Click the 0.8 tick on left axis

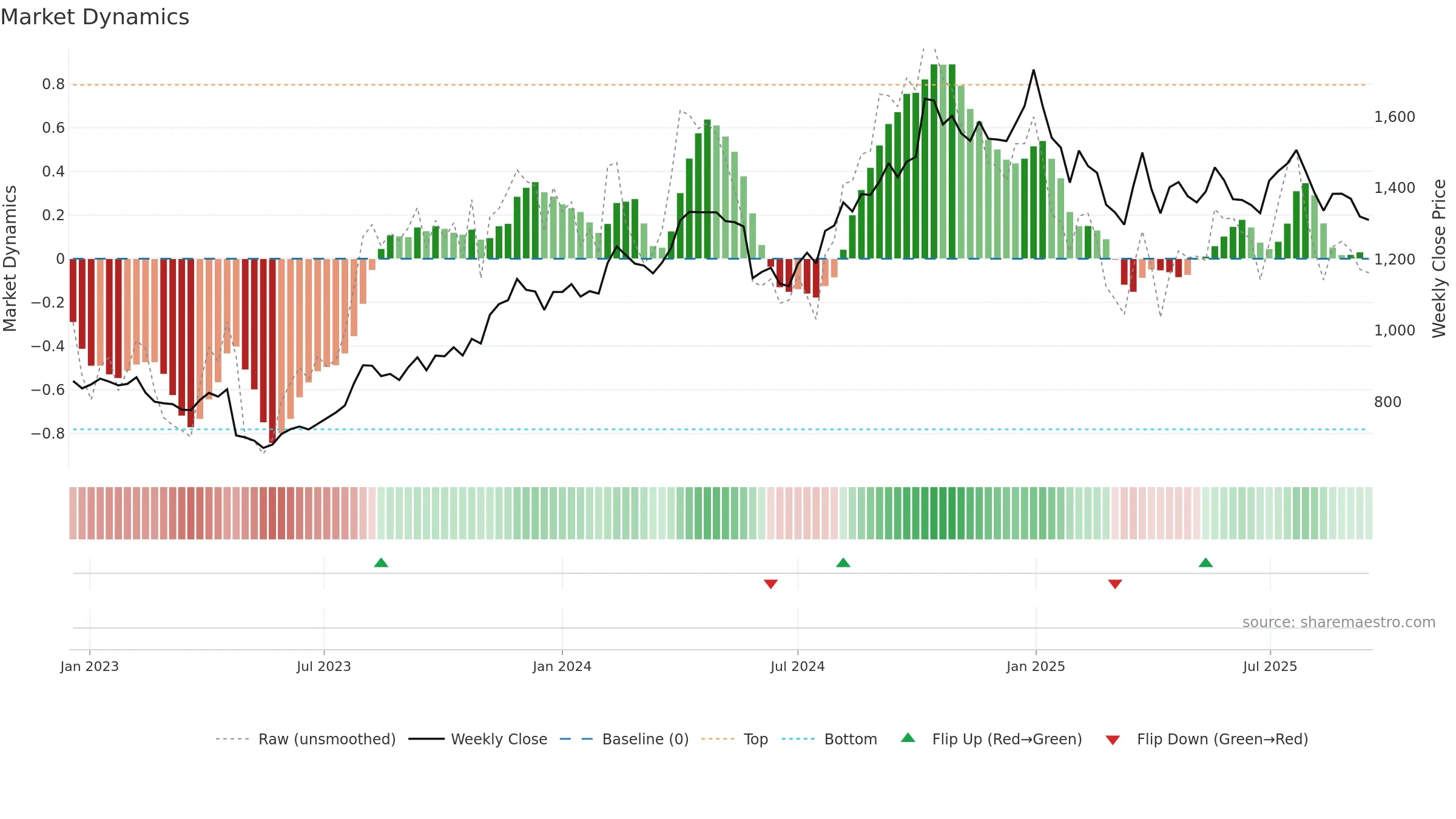(x=53, y=84)
